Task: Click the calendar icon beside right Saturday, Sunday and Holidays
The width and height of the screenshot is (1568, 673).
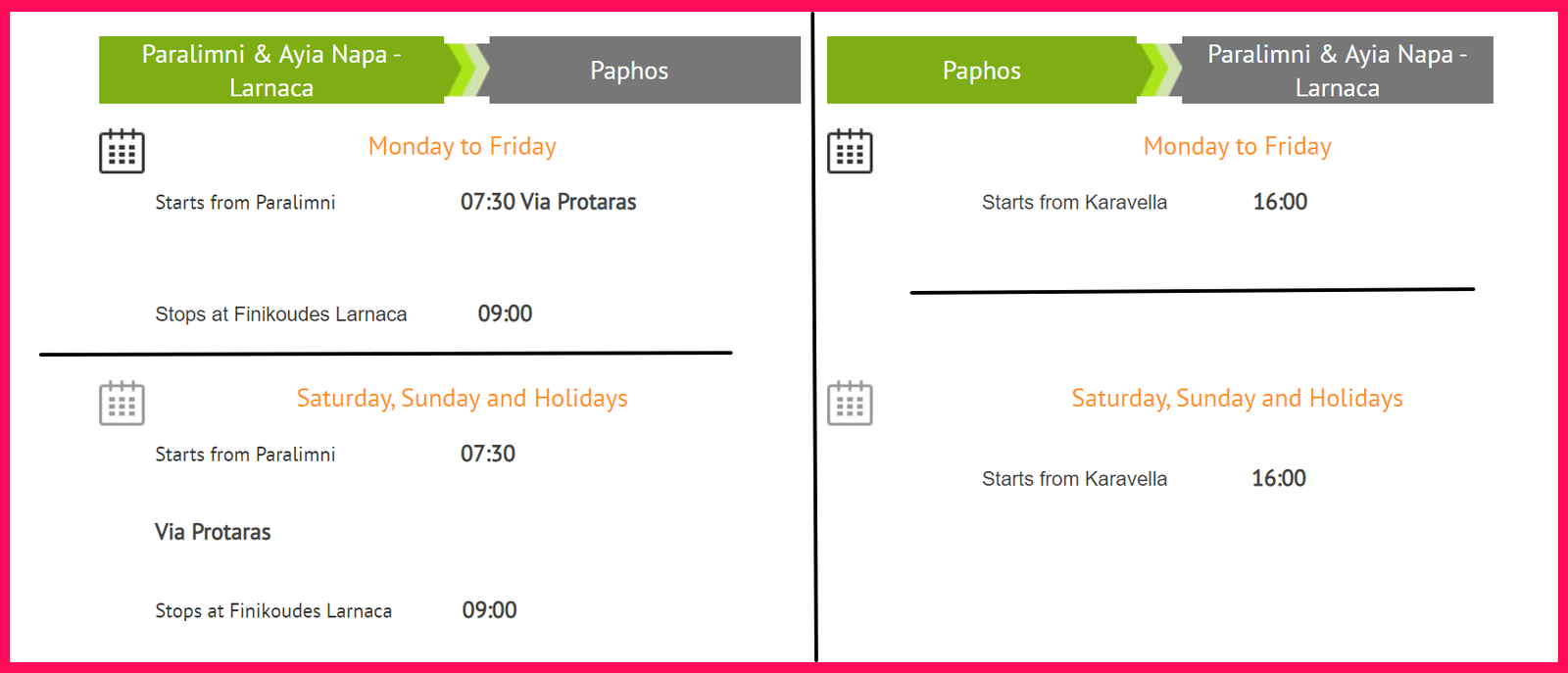Action: coord(850,403)
